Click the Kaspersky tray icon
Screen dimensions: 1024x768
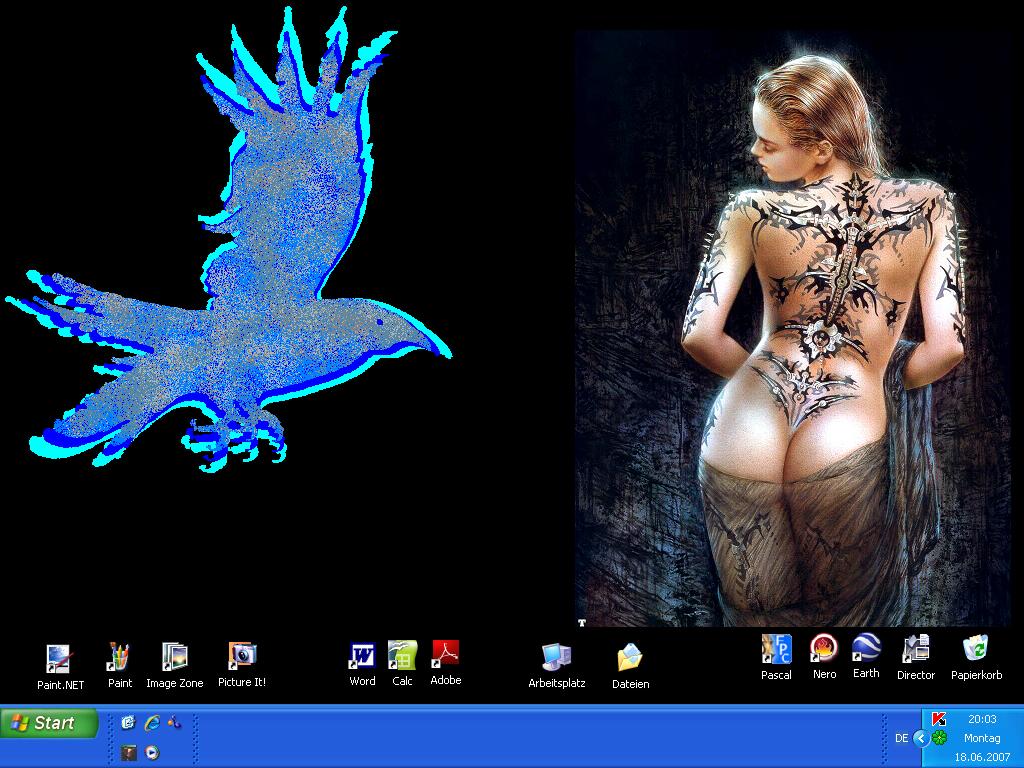click(939, 719)
